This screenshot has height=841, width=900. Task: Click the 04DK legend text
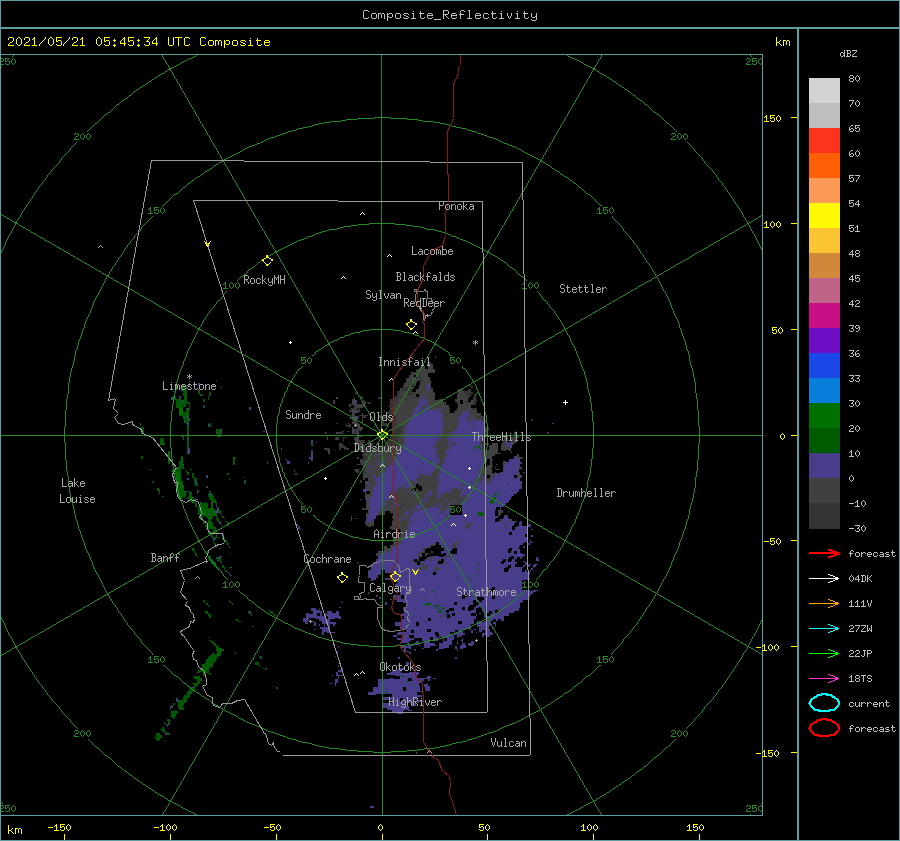click(x=860, y=579)
